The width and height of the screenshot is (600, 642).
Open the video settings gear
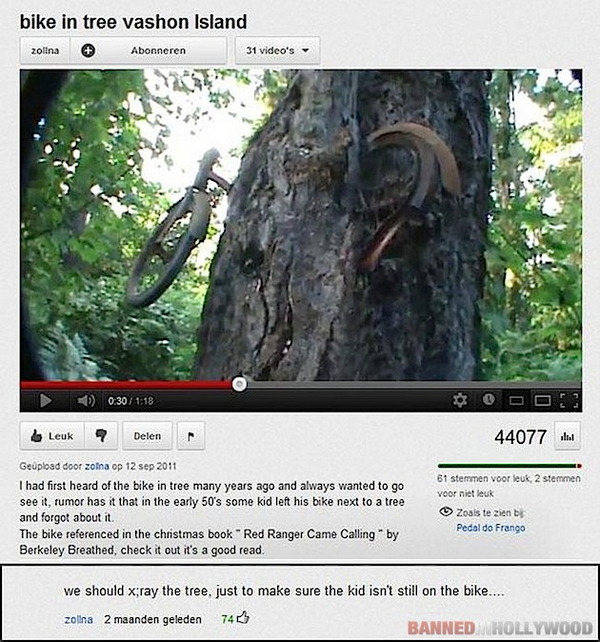460,400
